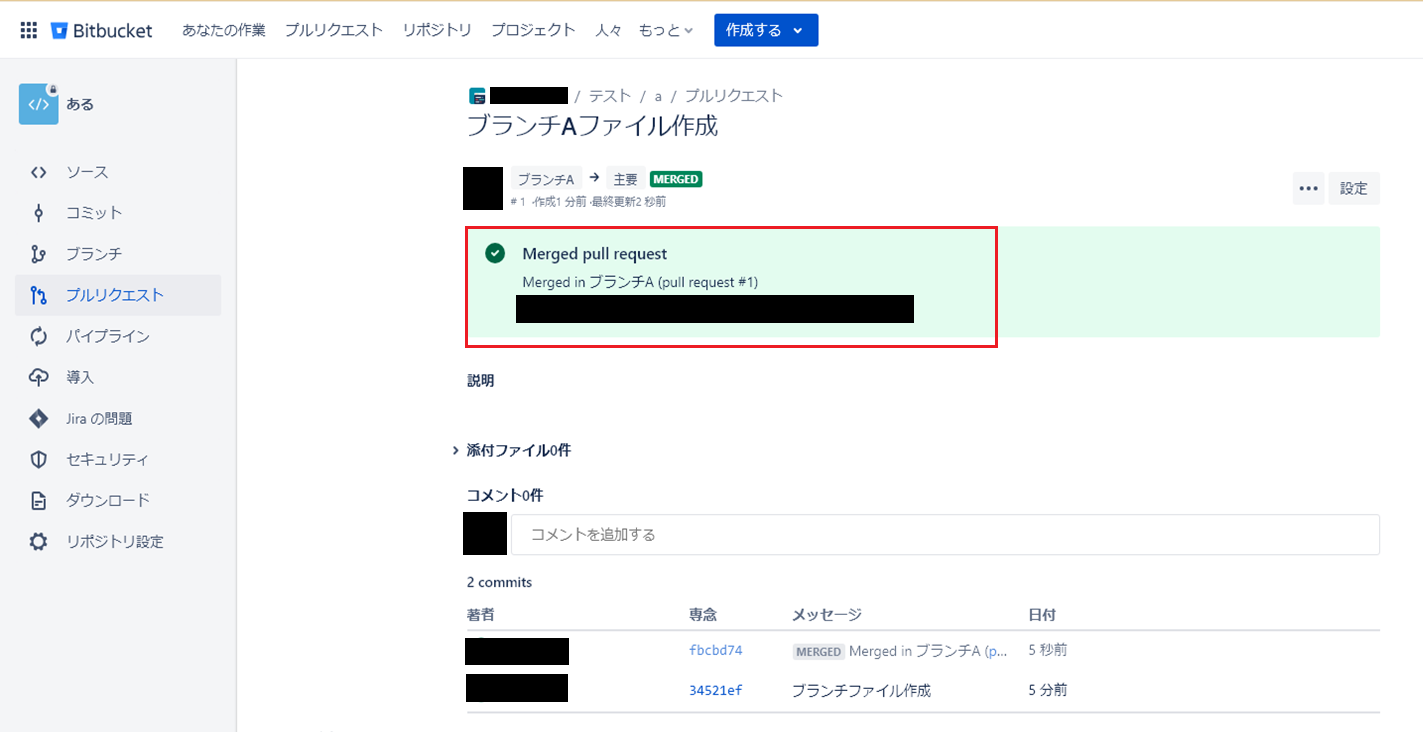Image resolution: width=1423 pixels, height=732 pixels.
Task: Open プロジェクト in the top navigation
Action: (533, 30)
